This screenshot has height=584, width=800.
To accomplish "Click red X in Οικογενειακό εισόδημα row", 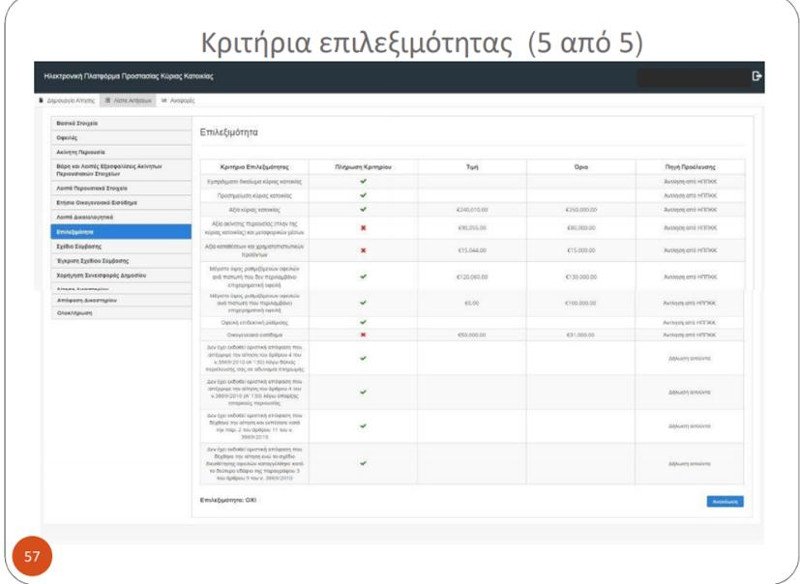I will pos(363,334).
